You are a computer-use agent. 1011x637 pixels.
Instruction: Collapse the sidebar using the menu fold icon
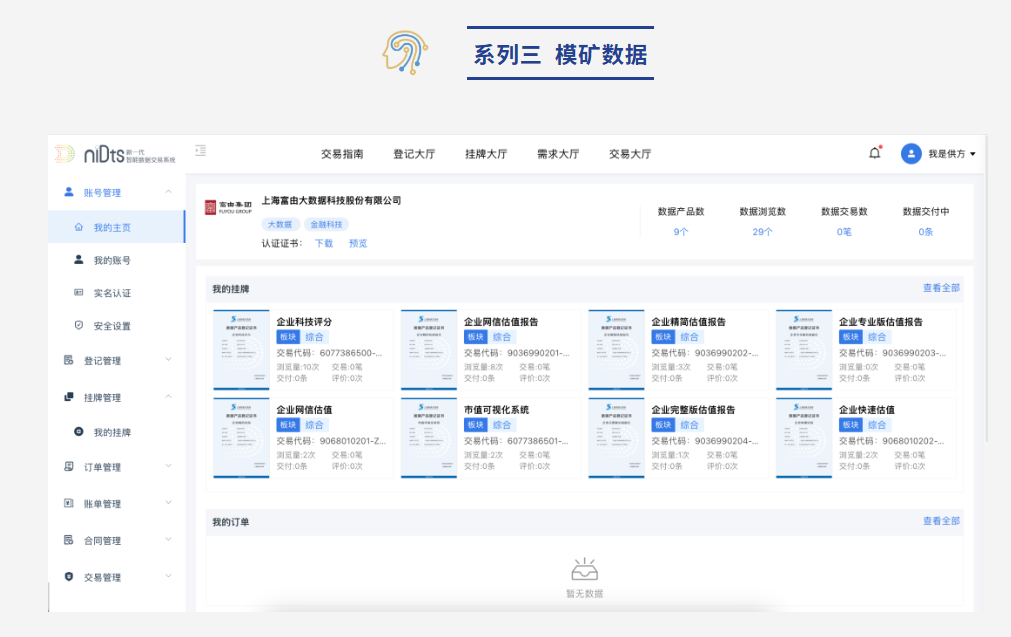201,151
